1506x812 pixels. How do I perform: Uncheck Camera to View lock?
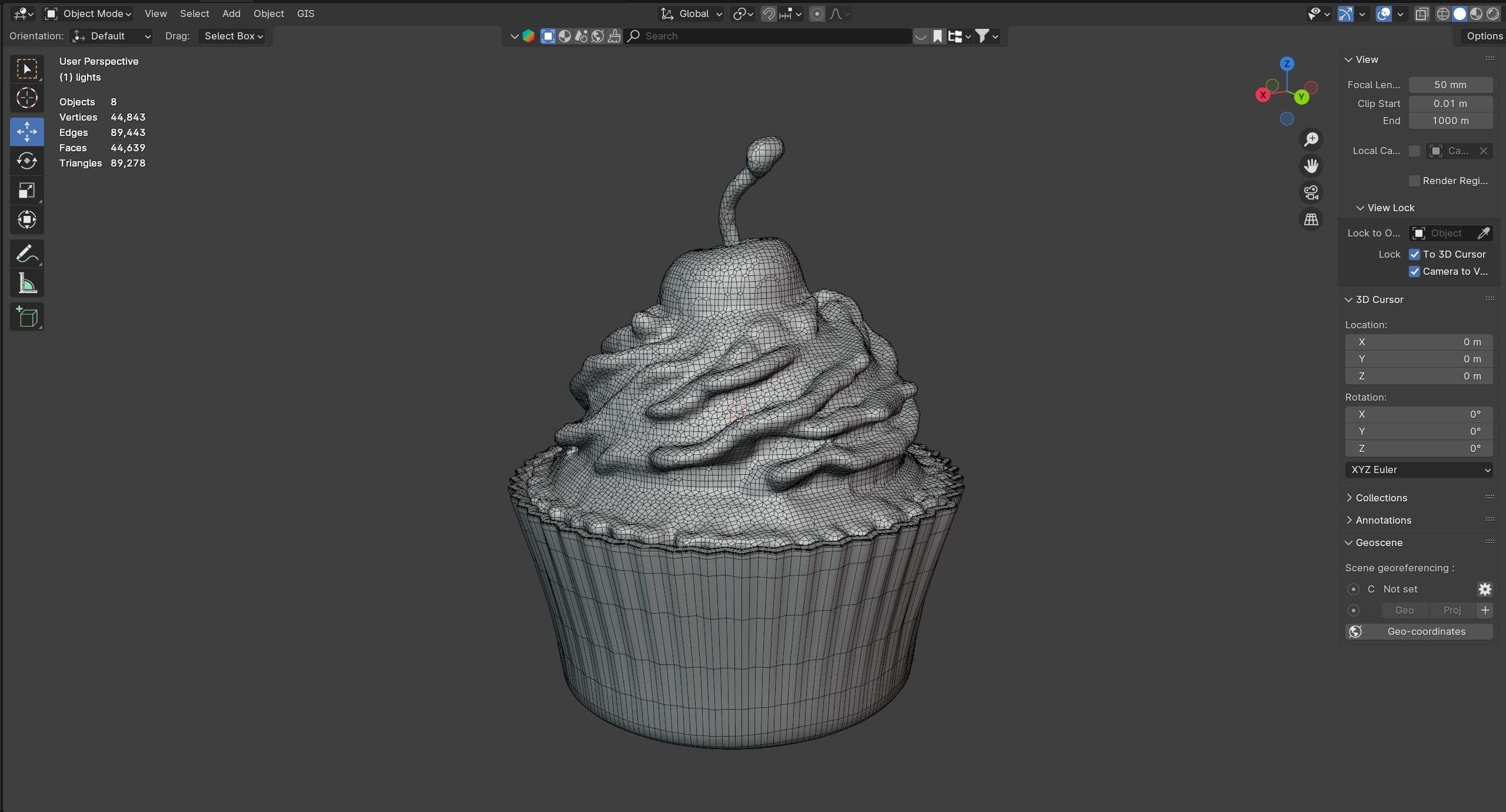(x=1414, y=271)
